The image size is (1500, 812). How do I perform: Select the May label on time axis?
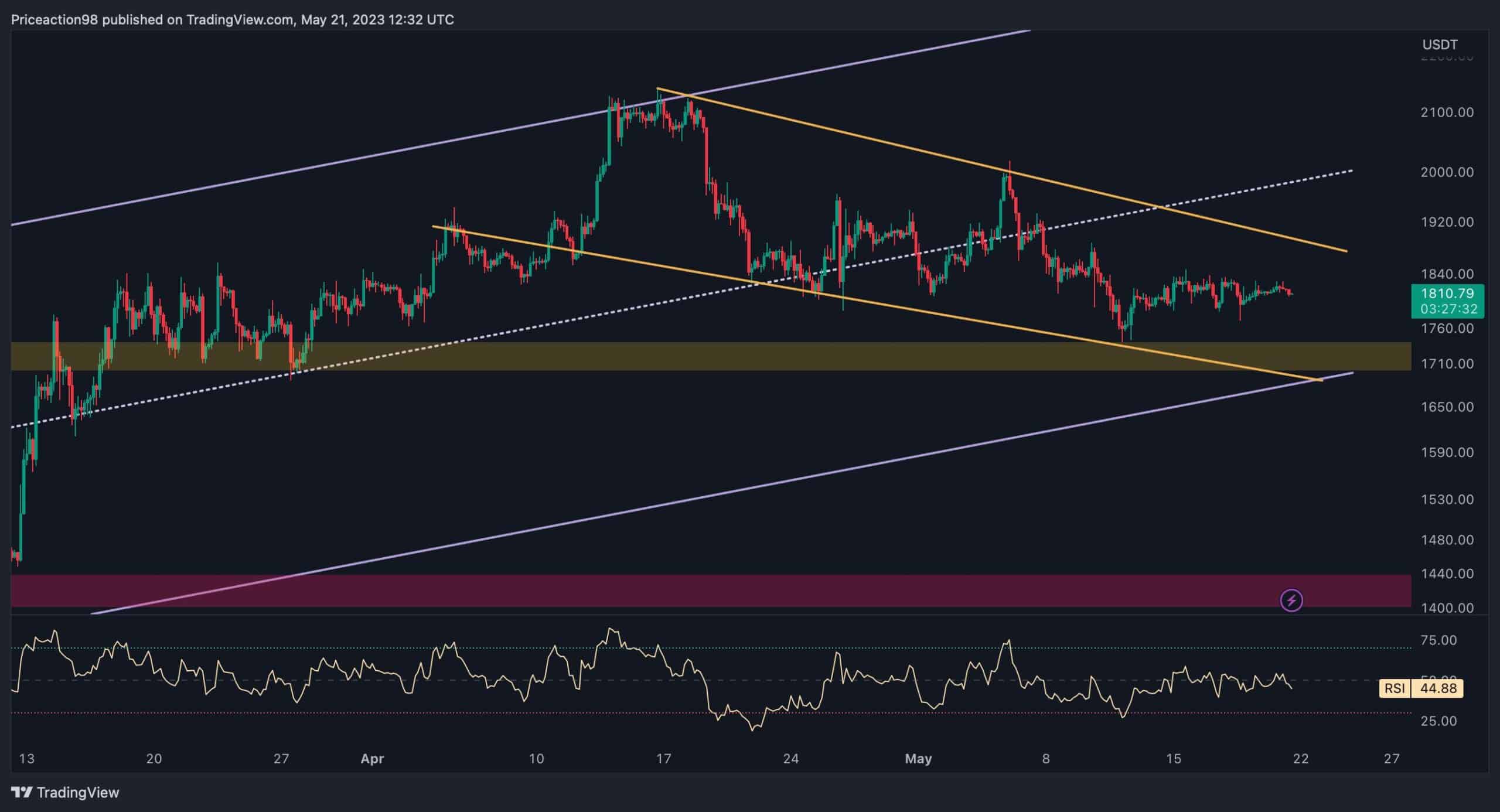tap(918, 759)
